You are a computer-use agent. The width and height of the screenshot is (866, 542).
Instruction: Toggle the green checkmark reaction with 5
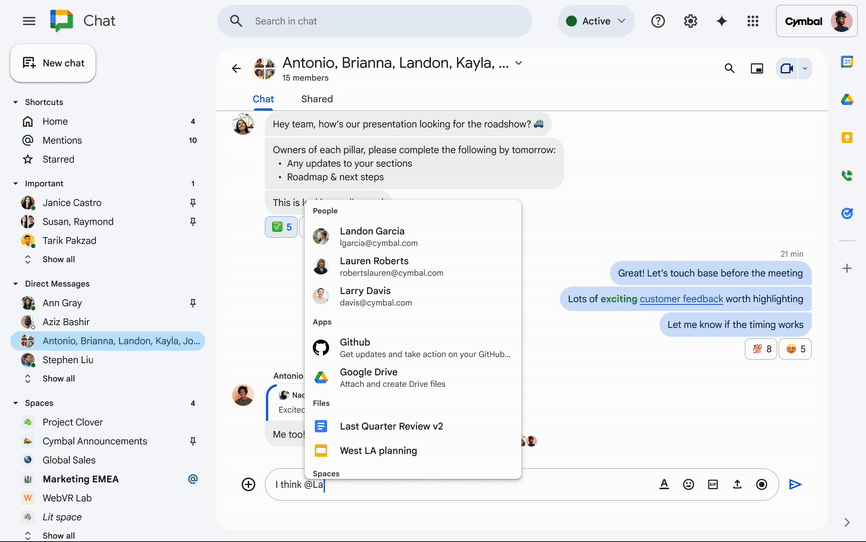[x=282, y=227]
